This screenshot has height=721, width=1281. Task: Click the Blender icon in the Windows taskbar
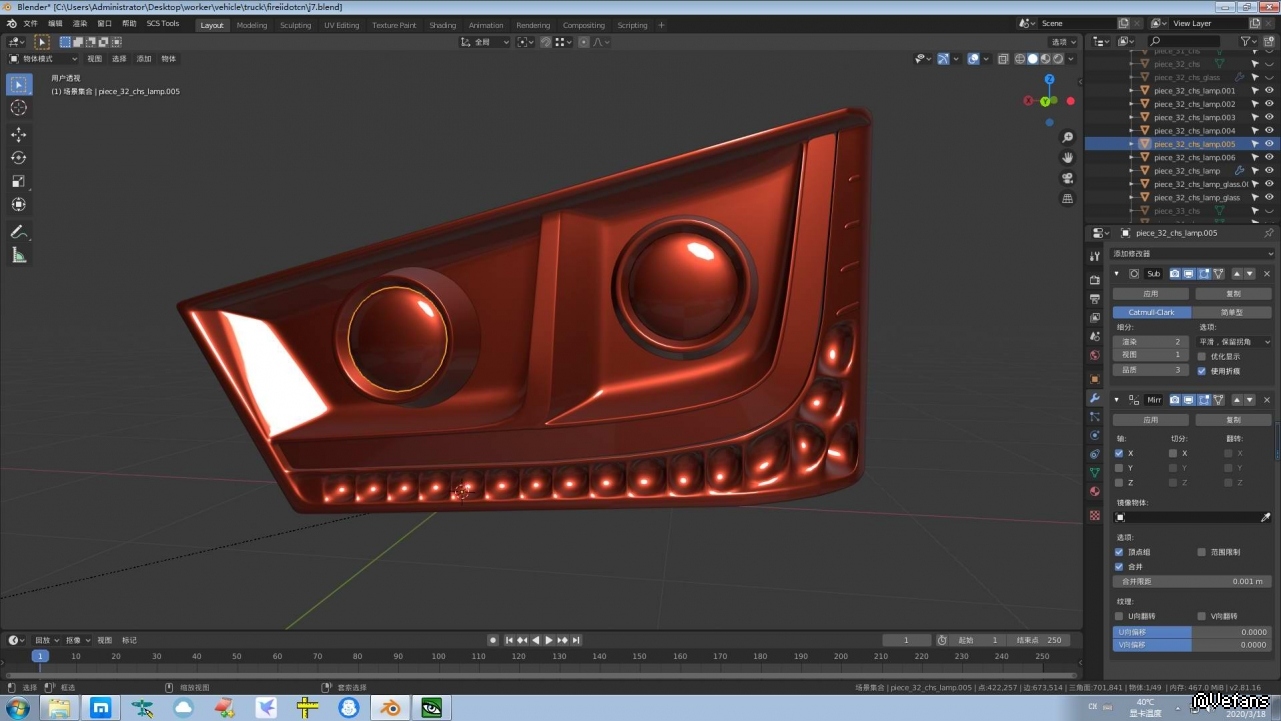(x=390, y=708)
